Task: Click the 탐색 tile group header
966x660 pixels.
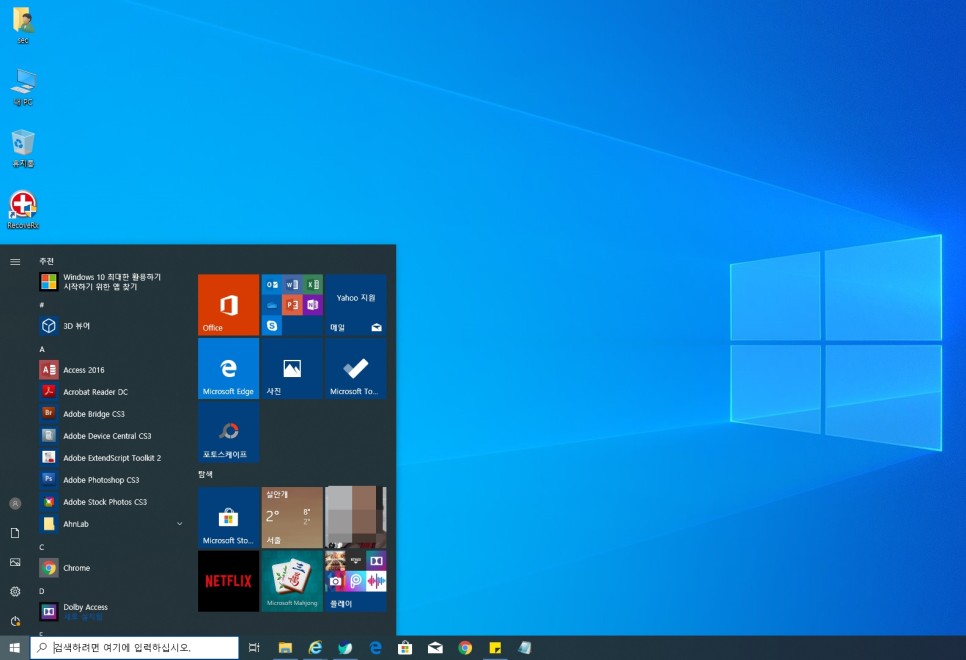Action: [205, 475]
